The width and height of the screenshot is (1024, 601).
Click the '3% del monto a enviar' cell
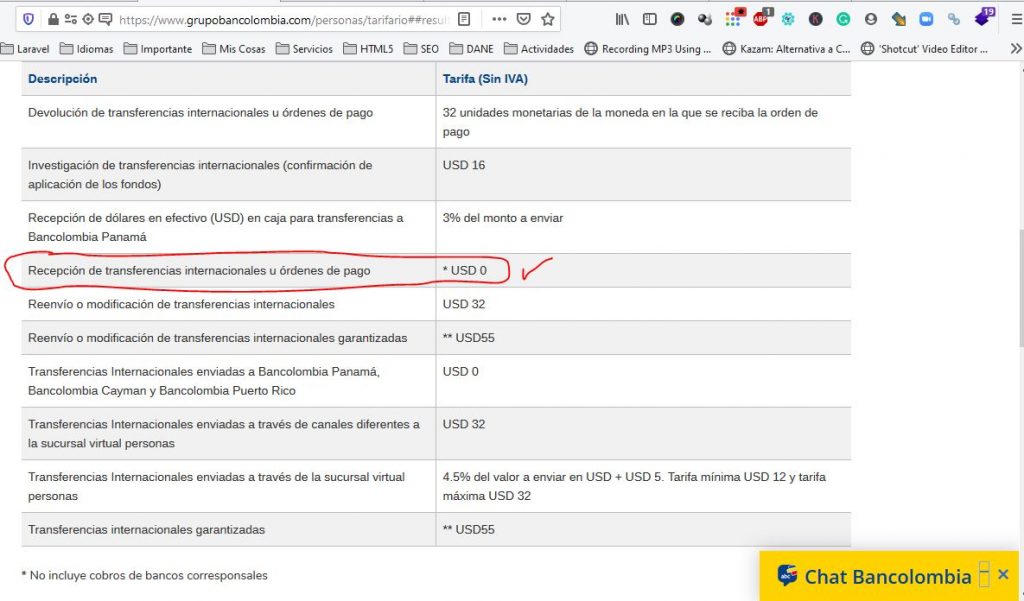click(x=503, y=218)
